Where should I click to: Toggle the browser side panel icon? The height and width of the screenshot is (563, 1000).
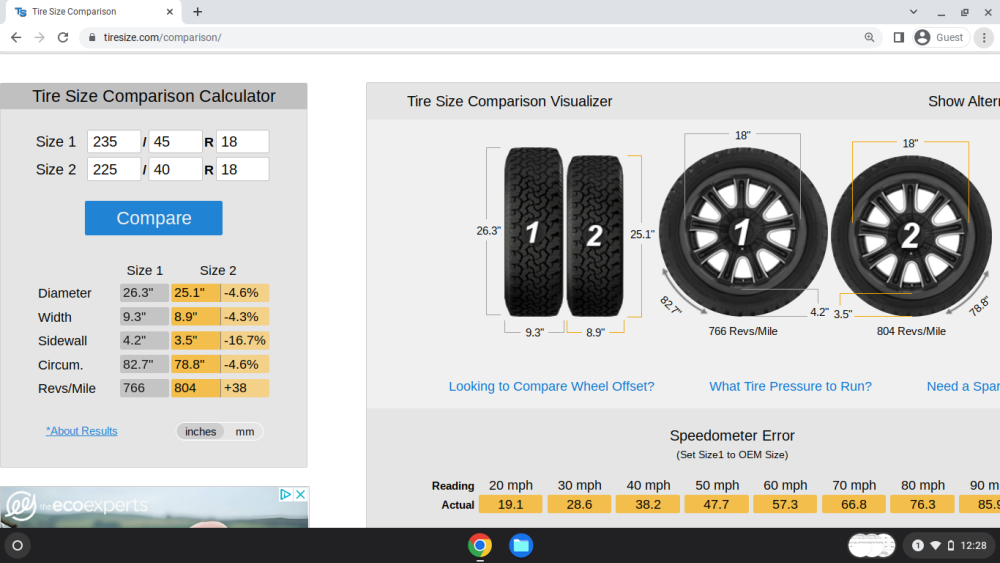(899, 38)
